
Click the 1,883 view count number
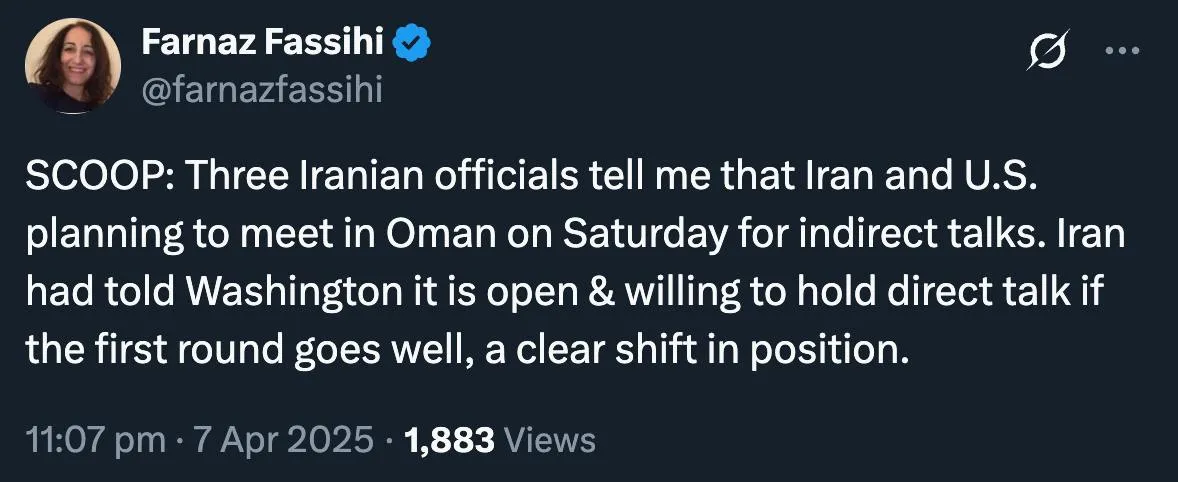pos(448,441)
